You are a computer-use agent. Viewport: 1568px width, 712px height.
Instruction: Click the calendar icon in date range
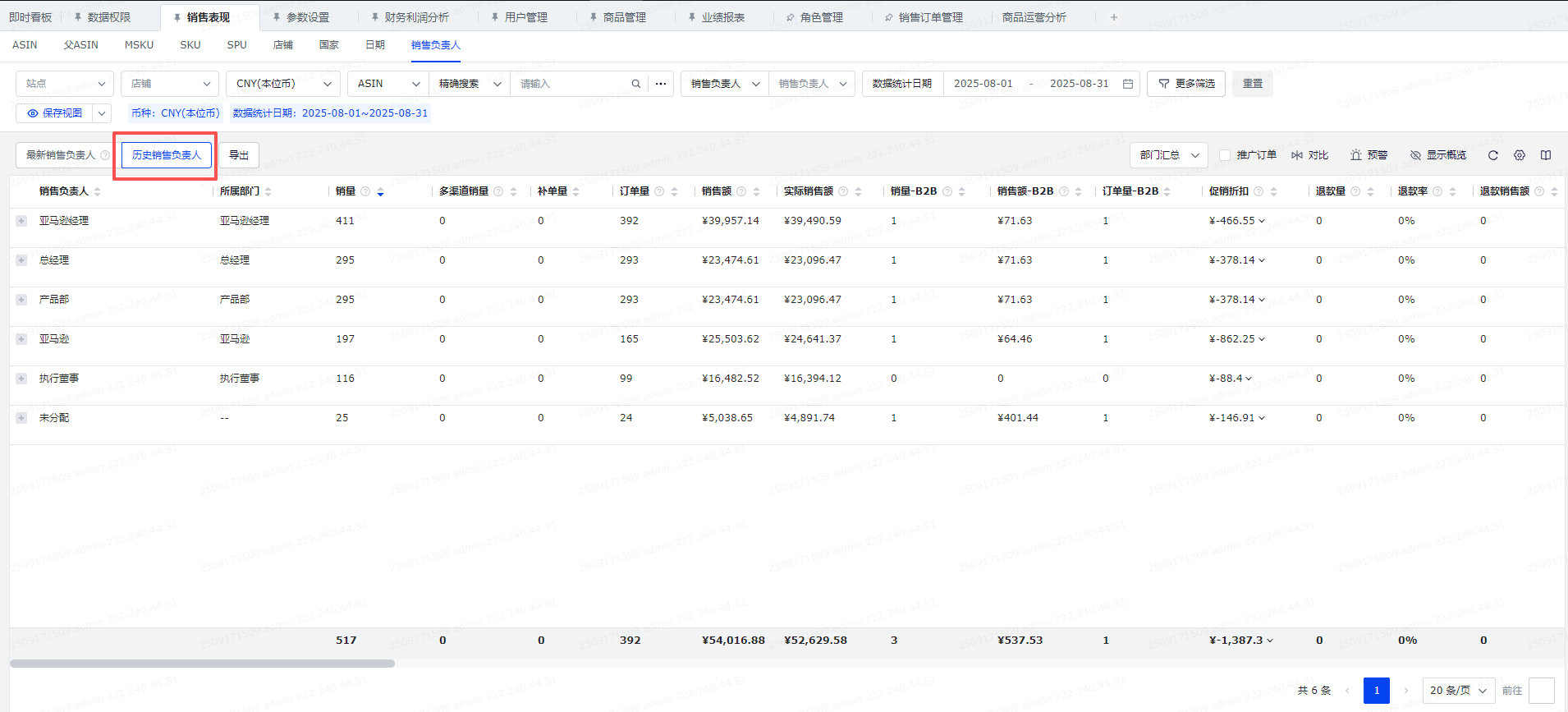tap(1128, 84)
